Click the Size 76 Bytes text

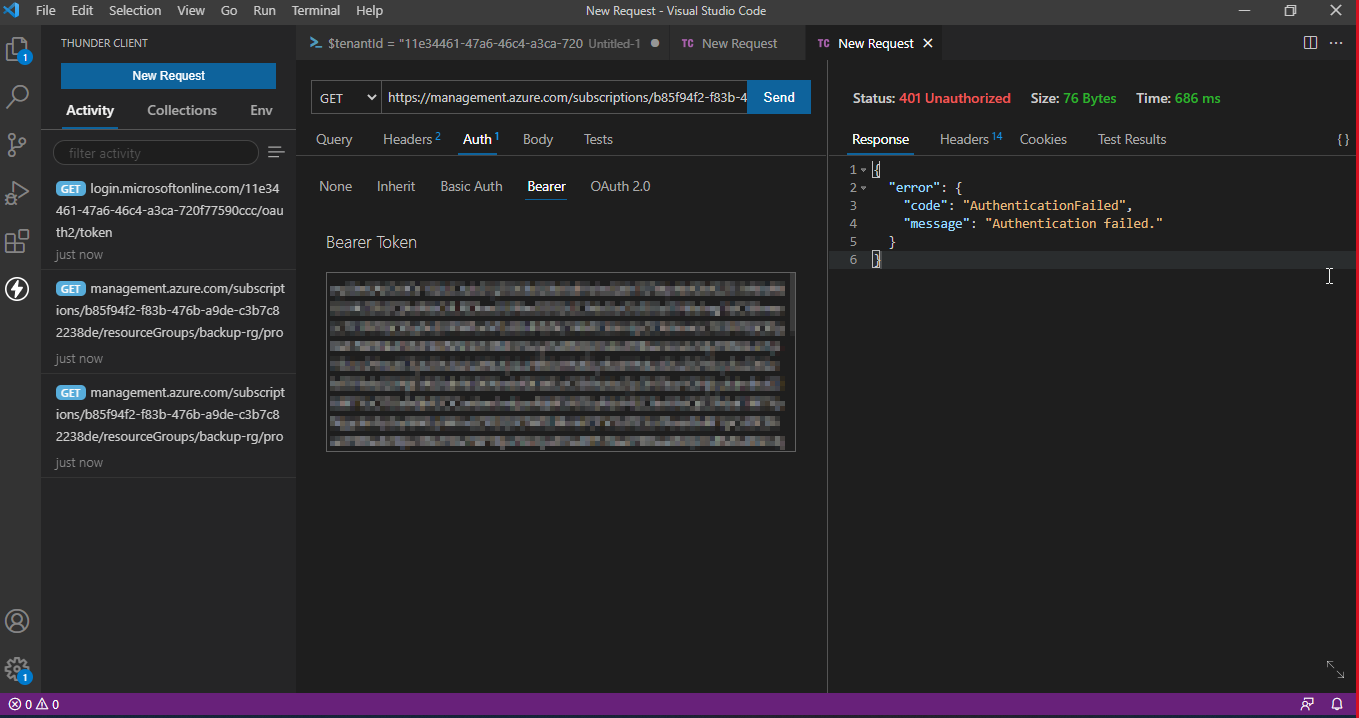tap(1073, 98)
